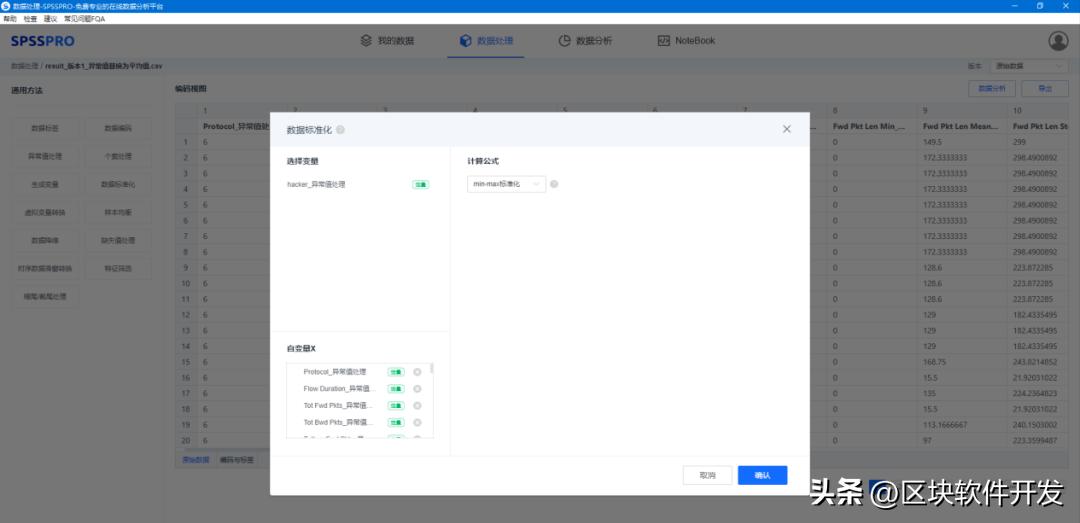Select 数据编码 method in sidebar
1080x523 pixels.
(x=118, y=128)
